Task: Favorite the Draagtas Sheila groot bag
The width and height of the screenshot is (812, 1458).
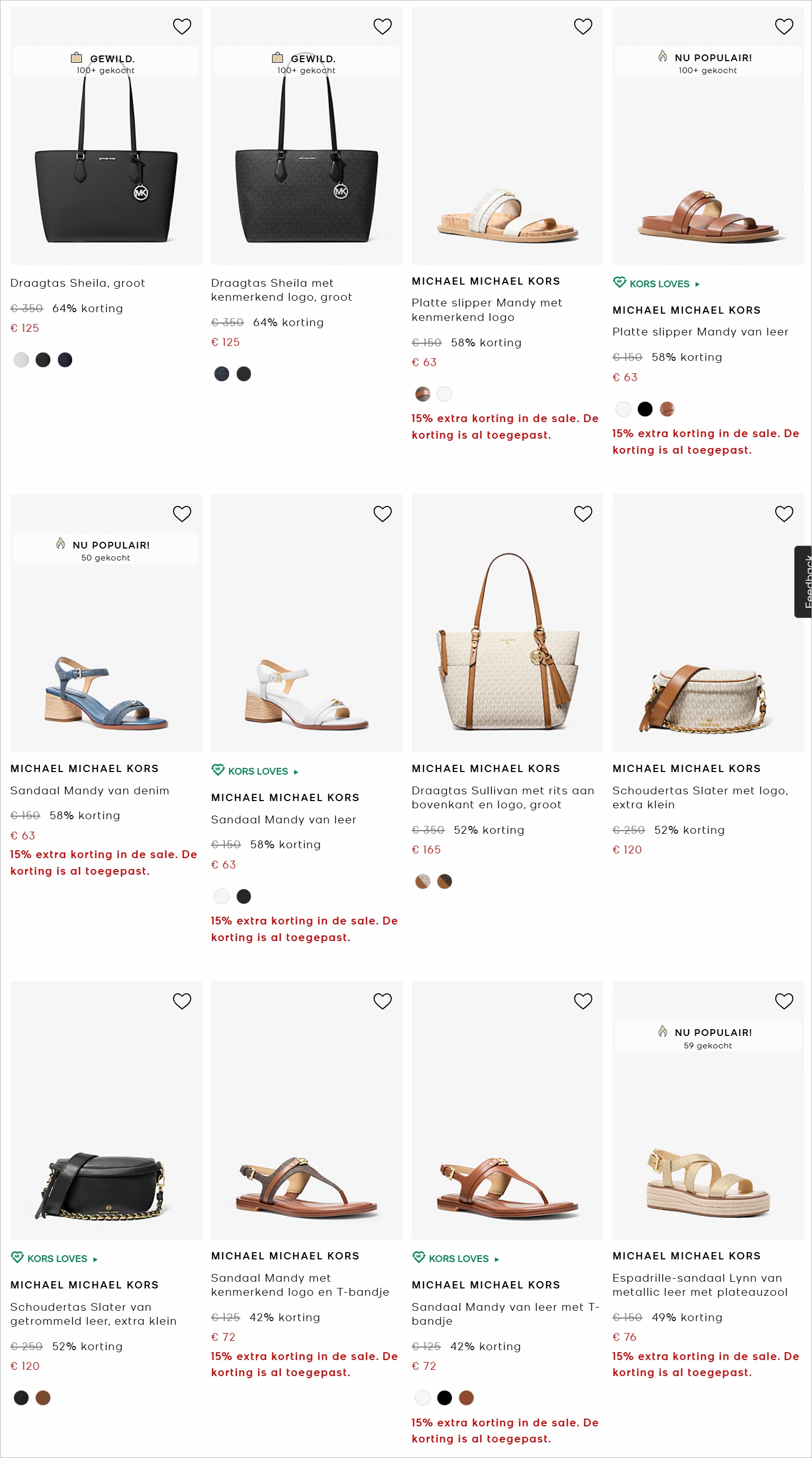Action: (x=182, y=26)
